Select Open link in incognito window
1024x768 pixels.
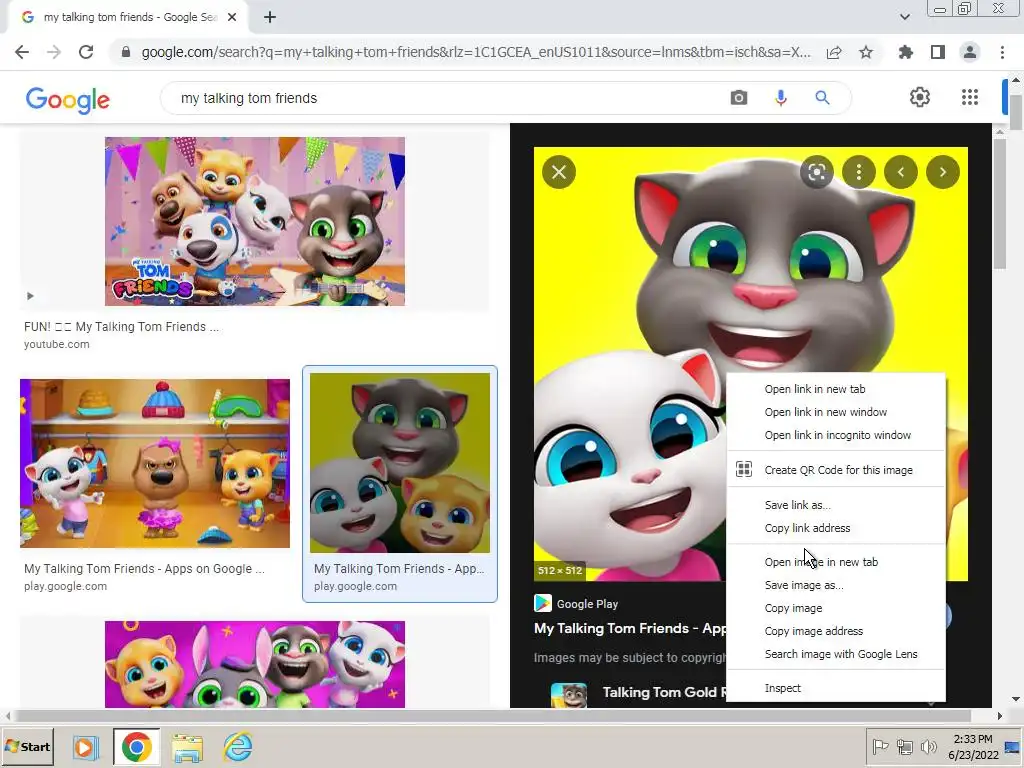click(836, 435)
